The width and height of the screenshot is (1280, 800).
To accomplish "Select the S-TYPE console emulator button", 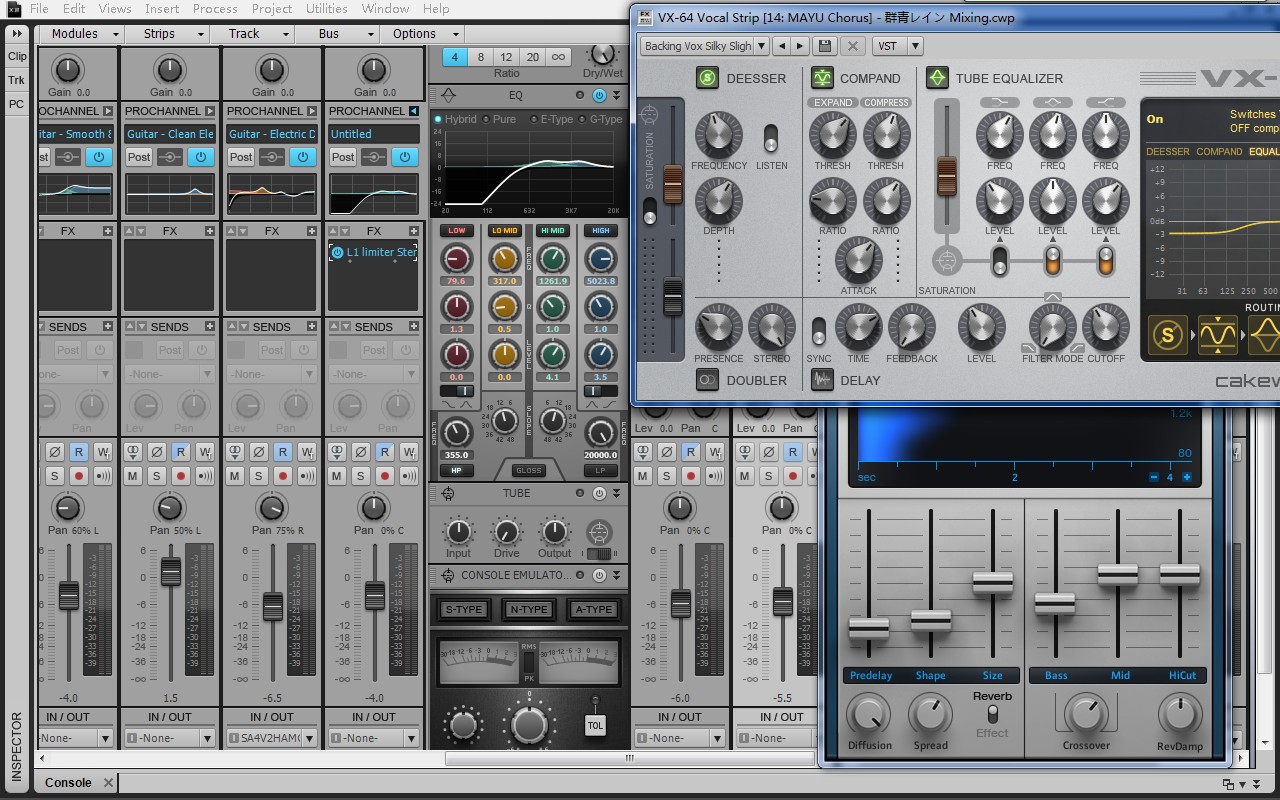I will (x=464, y=609).
